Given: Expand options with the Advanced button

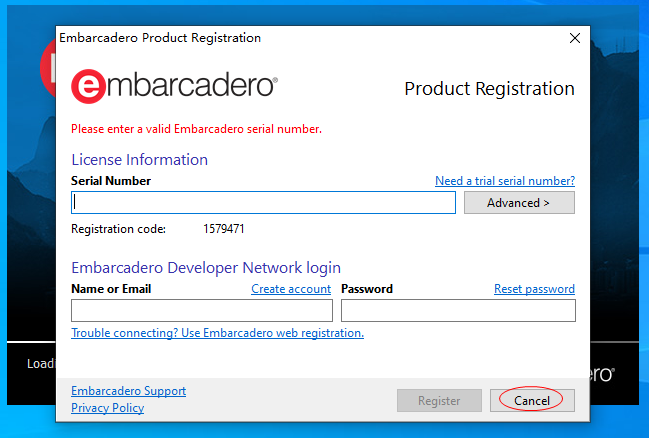Looking at the screenshot, I should [519, 203].
